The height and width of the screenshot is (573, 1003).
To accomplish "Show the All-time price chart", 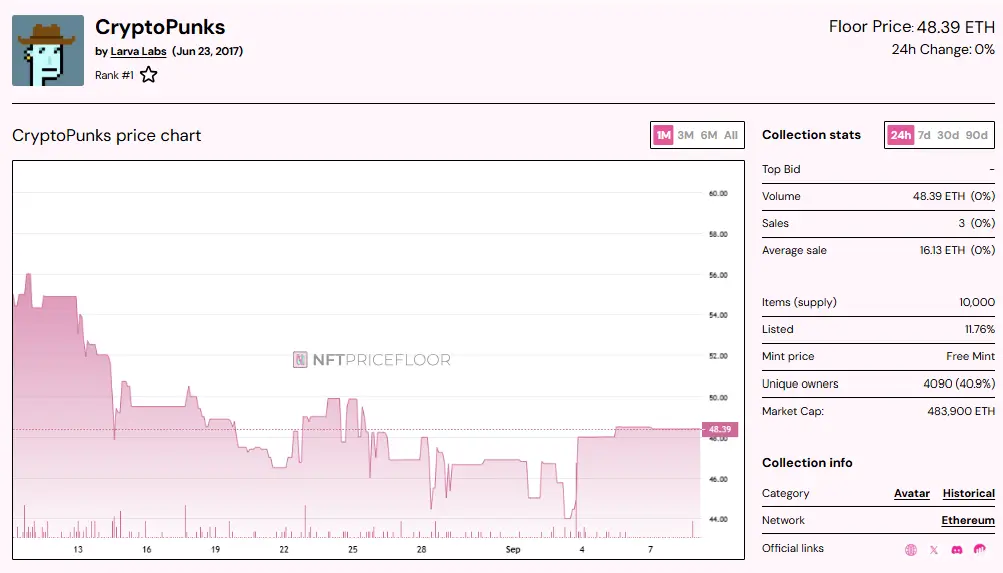I will coord(731,135).
